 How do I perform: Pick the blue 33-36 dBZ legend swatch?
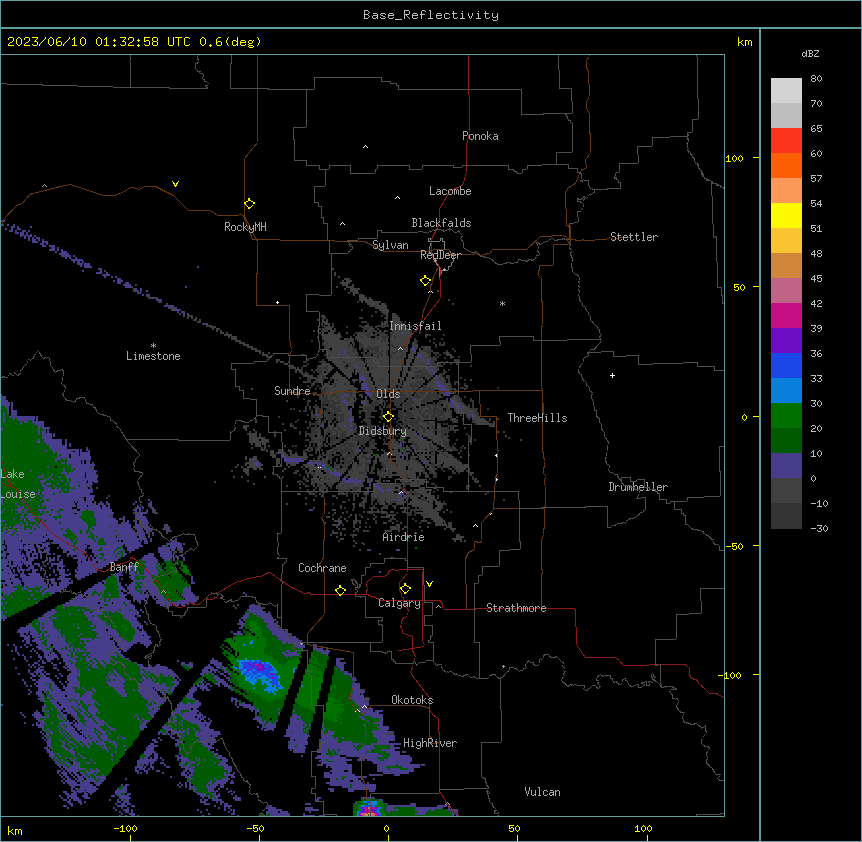pyautogui.click(x=786, y=365)
